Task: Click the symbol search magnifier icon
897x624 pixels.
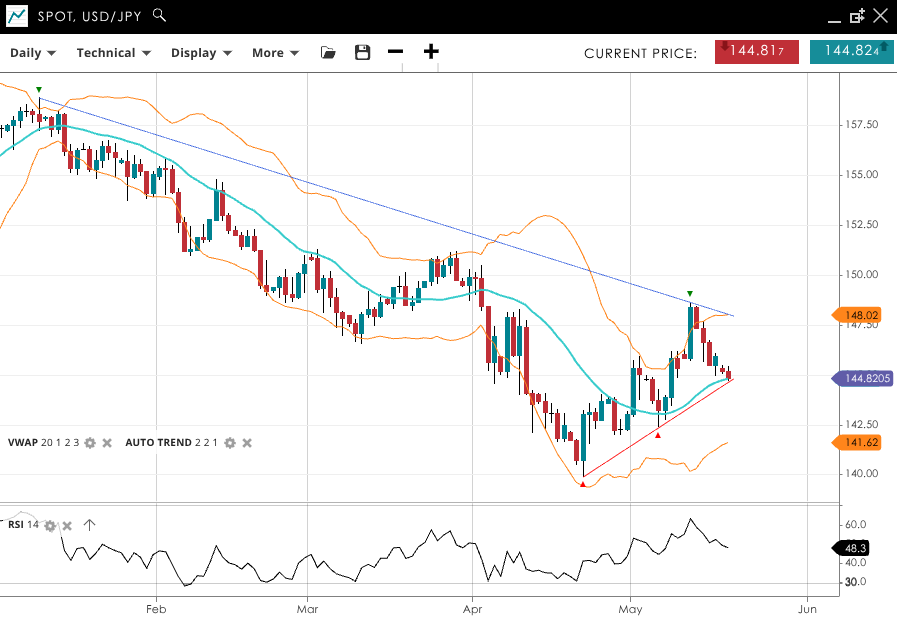Action: coord(160,16)
